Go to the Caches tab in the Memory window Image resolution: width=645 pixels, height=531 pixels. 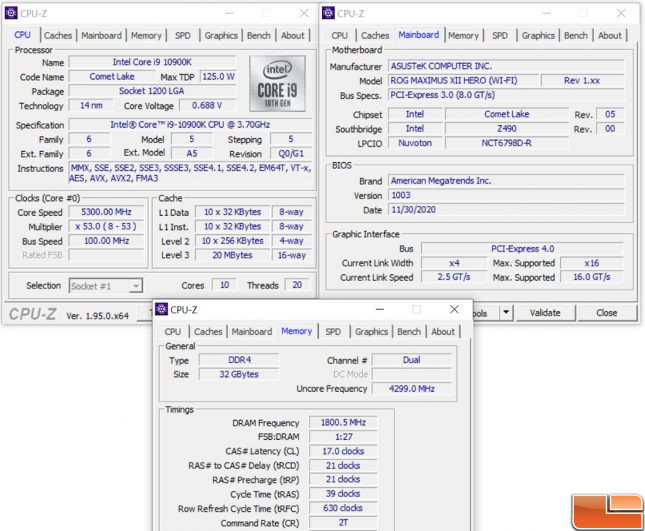coord(208,332)
